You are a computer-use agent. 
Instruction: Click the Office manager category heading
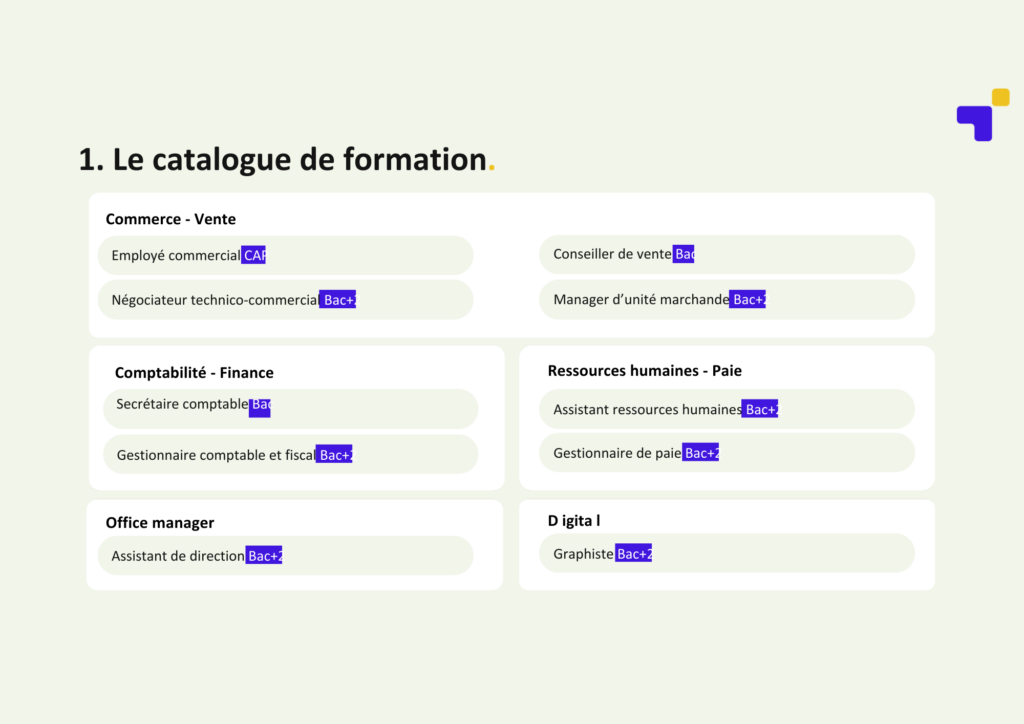click(x=160, y=523)
